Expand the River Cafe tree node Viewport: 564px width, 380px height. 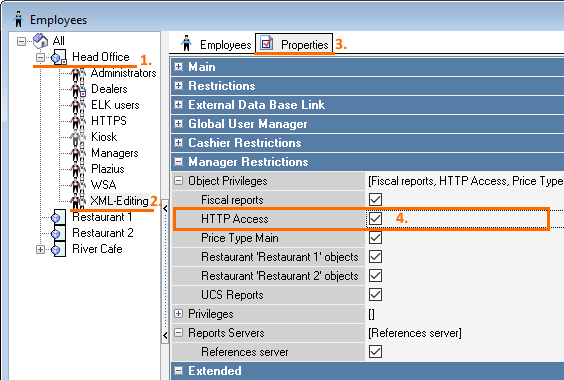click(40, 249)
